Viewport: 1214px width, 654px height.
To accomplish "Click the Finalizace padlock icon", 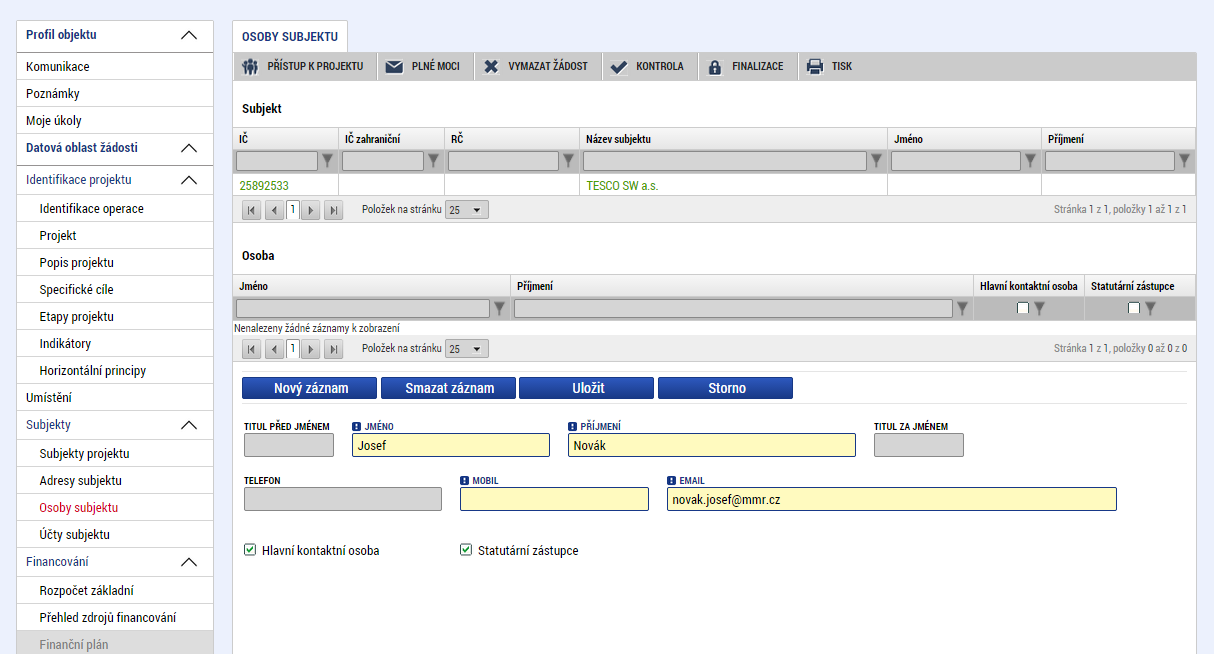I will pos(714,67).
